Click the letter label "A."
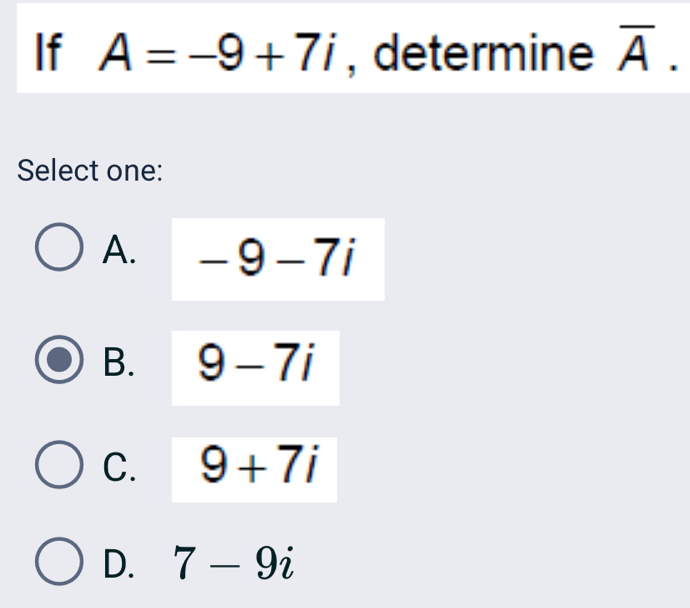The height and width of the screenshot is (608, 690). (x=120, y=252)
